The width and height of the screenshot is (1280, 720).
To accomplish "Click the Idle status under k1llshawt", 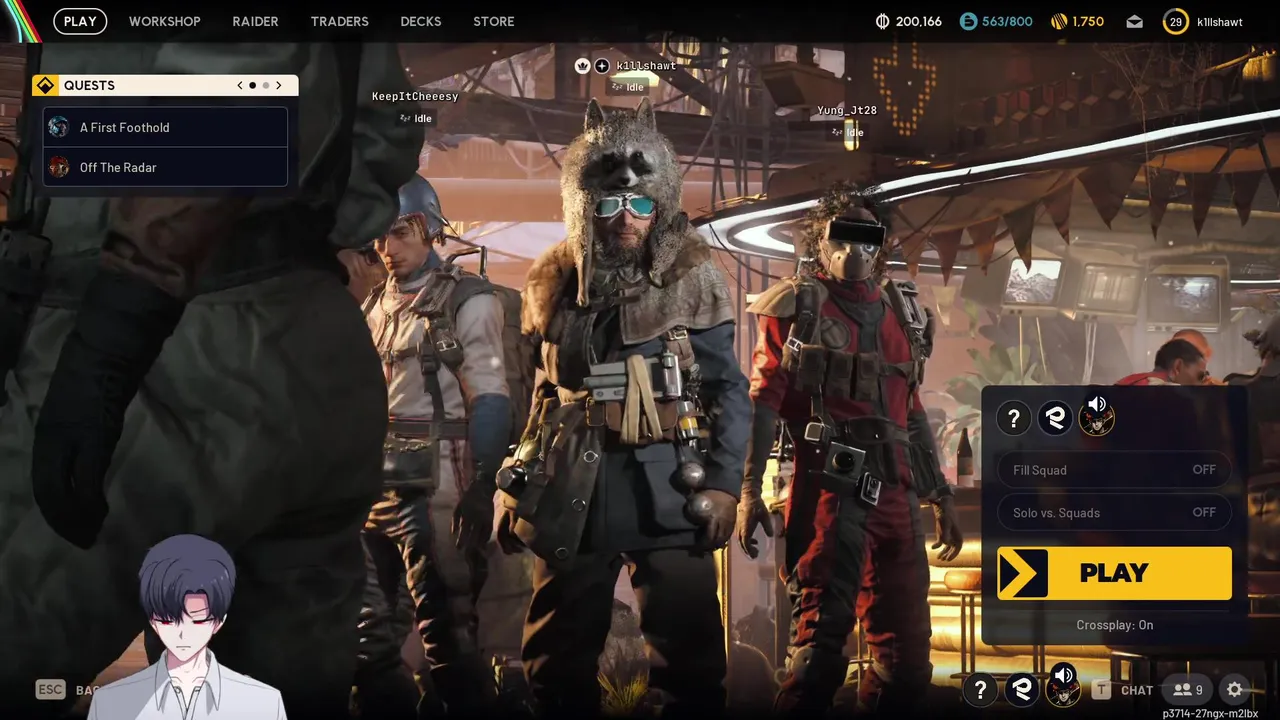I will [x=628, y=87].
